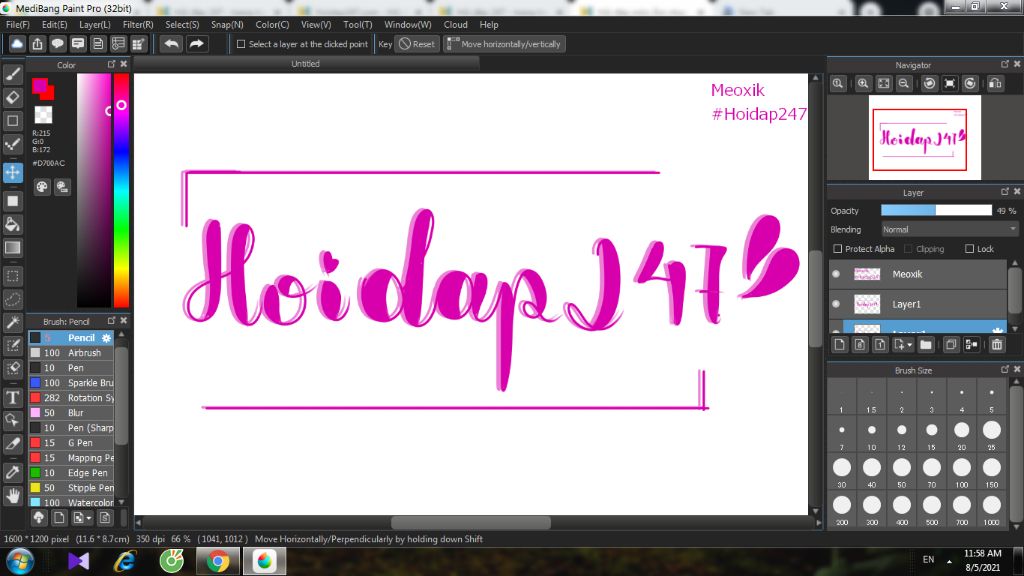This screenshot has width=1024, height=576.
Task: Select the Sparkle Brush entry
Action: tap(71, 383)
